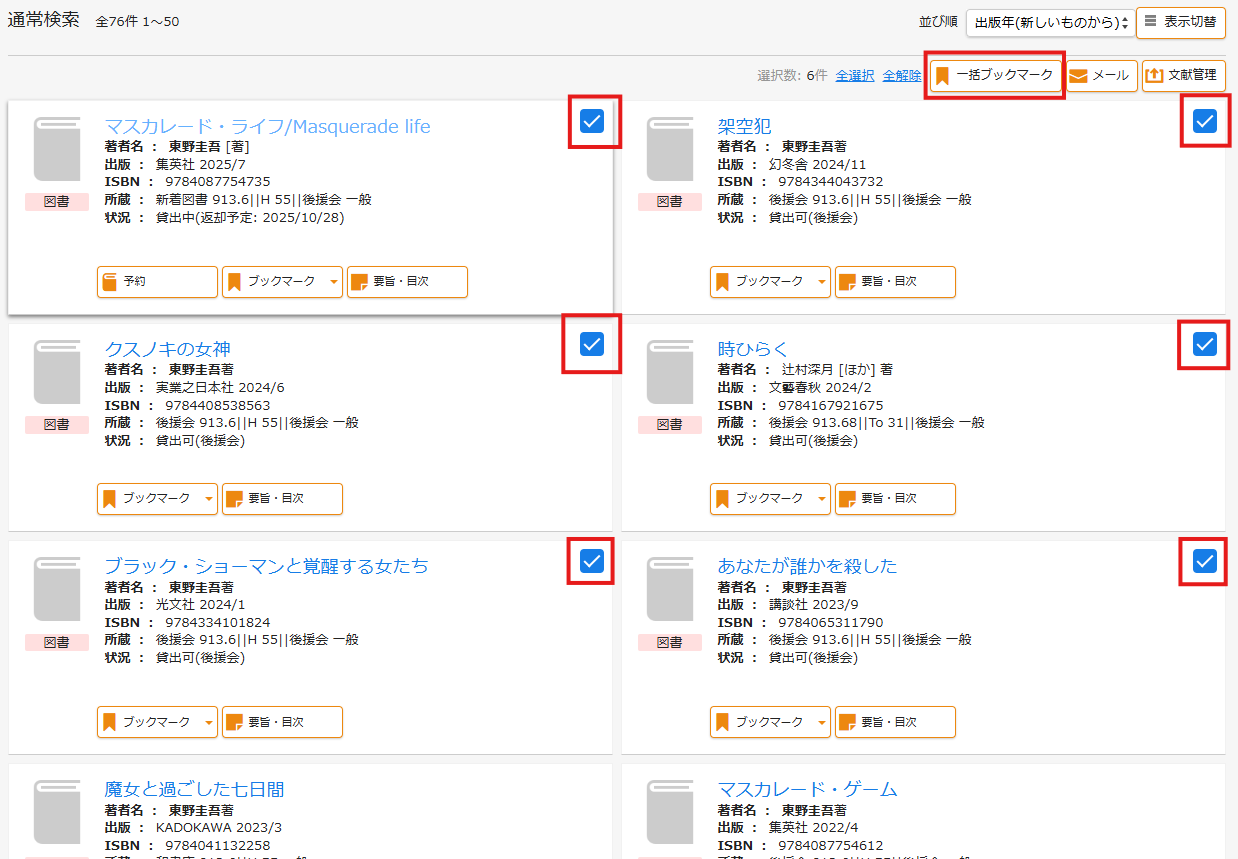Open 要旨・目次 for あなたが誰かを殺した
The height and width of the screenshot is (859, 1238).
[895, 722]
